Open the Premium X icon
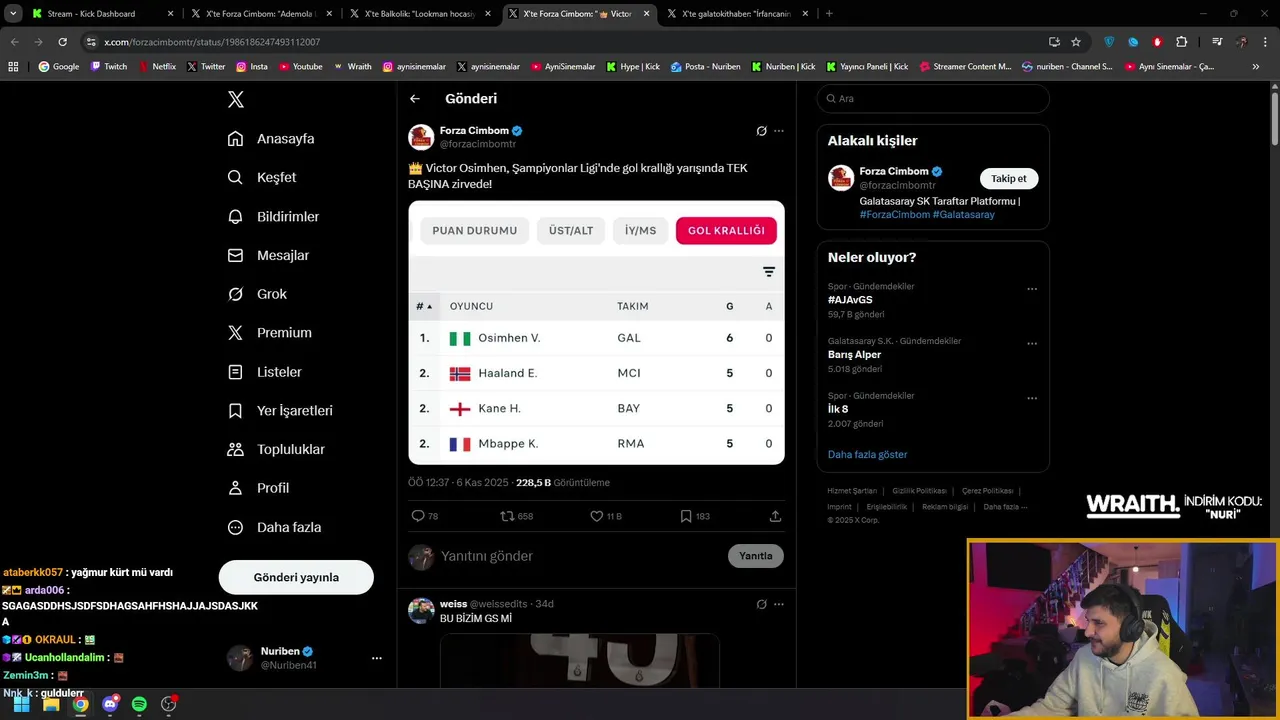Viewport: 1280px width, 720px height. 235,333
